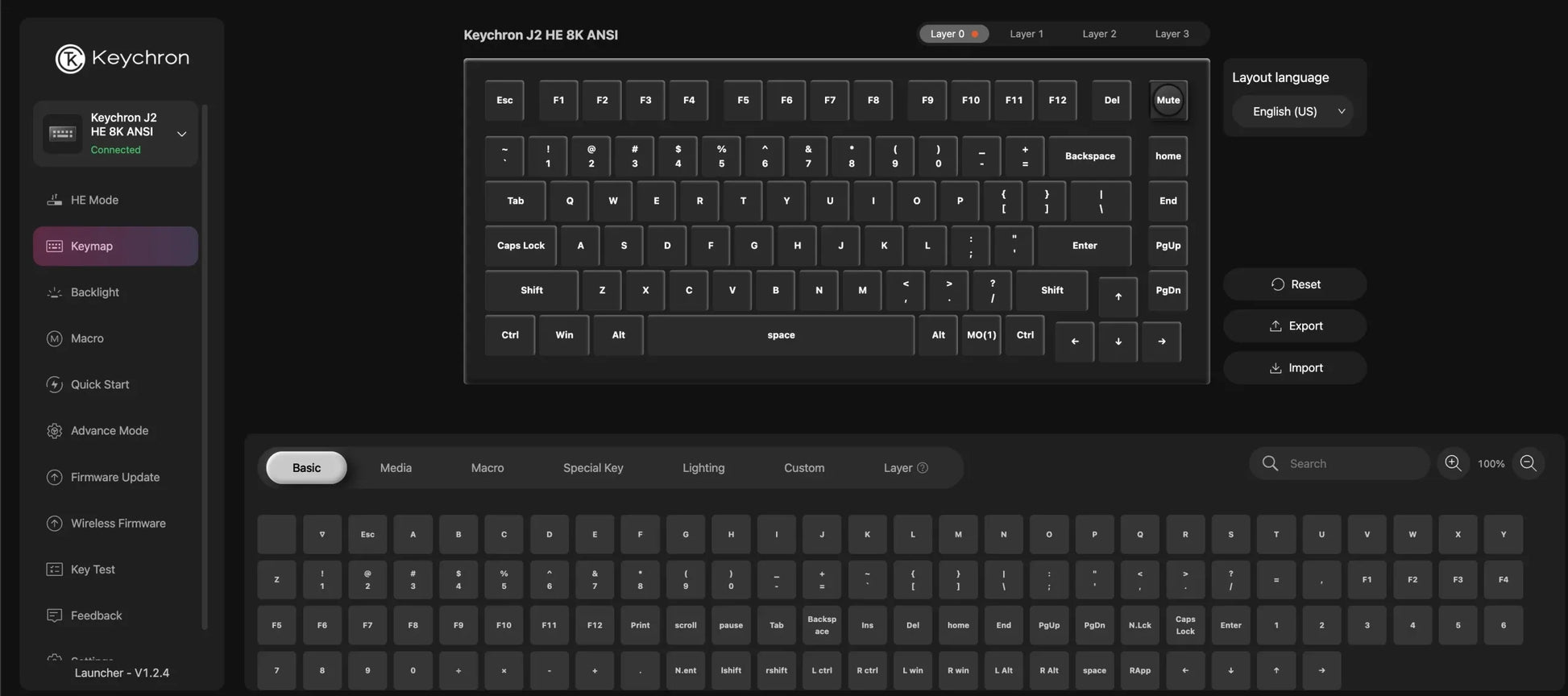1568x696 pixels.
Task: Pick the Ins keycode in Basic list
Action: (x=867, y=625)
